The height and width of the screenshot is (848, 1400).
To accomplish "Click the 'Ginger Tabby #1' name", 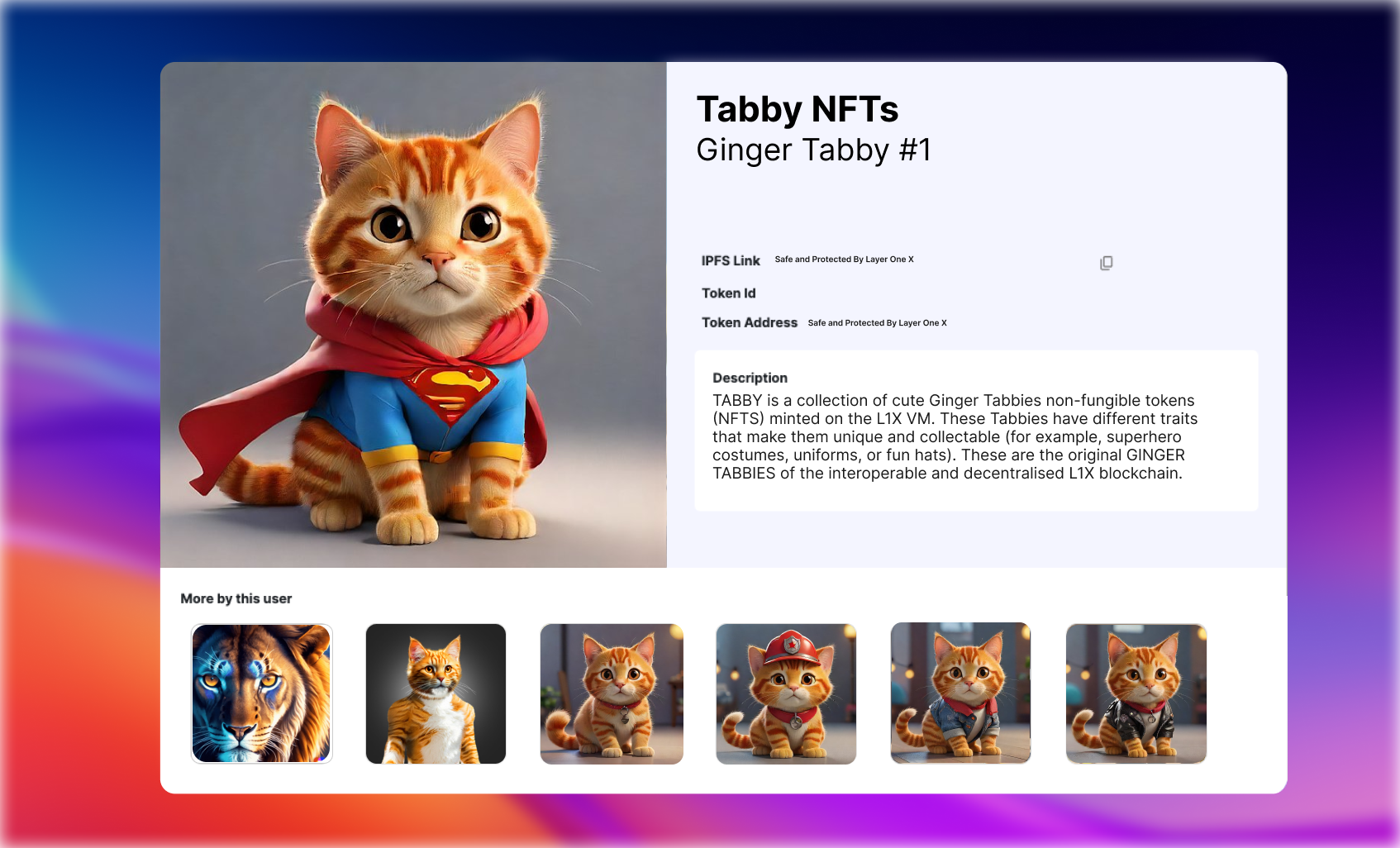I will point(814,150).
